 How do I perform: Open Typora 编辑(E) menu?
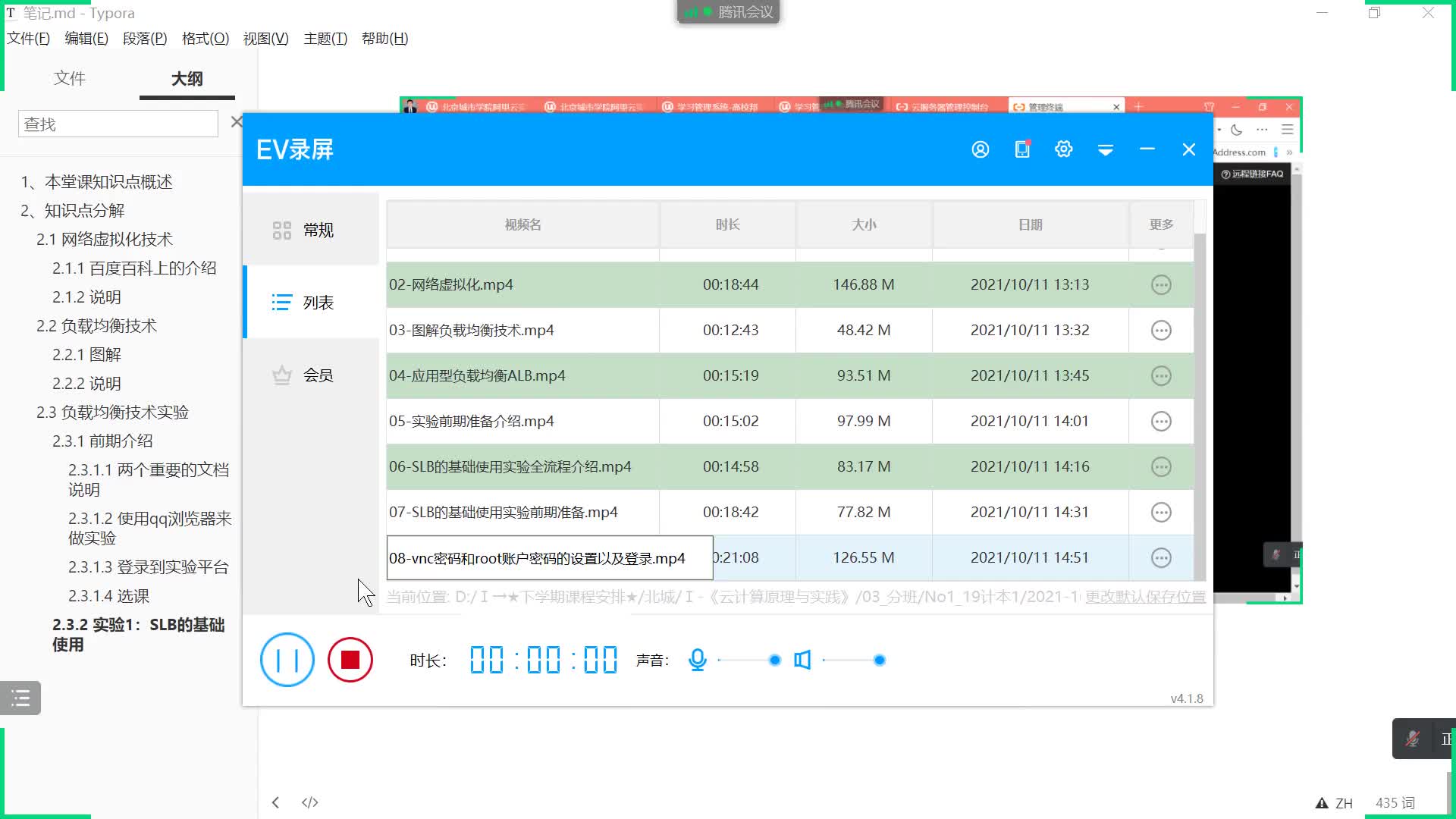tap(86, 38)
